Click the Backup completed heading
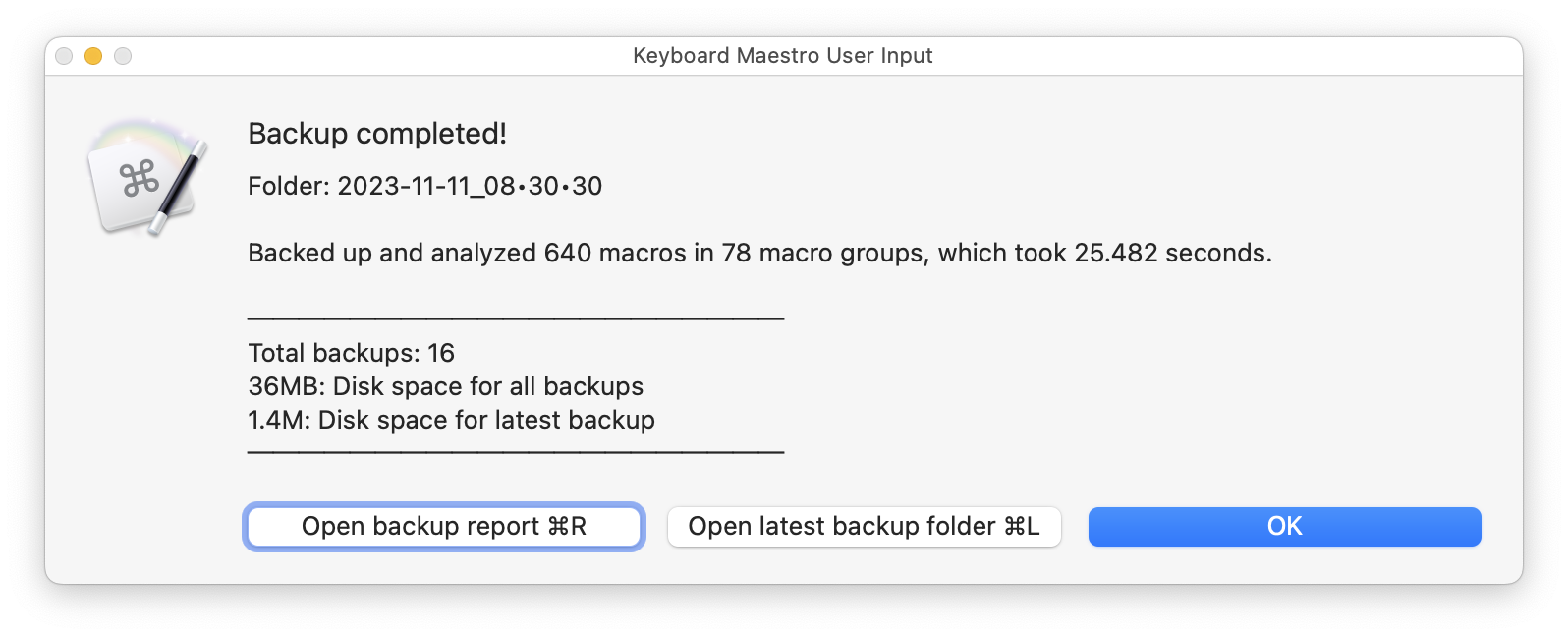This screenshot has height=637, width=1568. point(377,133)
